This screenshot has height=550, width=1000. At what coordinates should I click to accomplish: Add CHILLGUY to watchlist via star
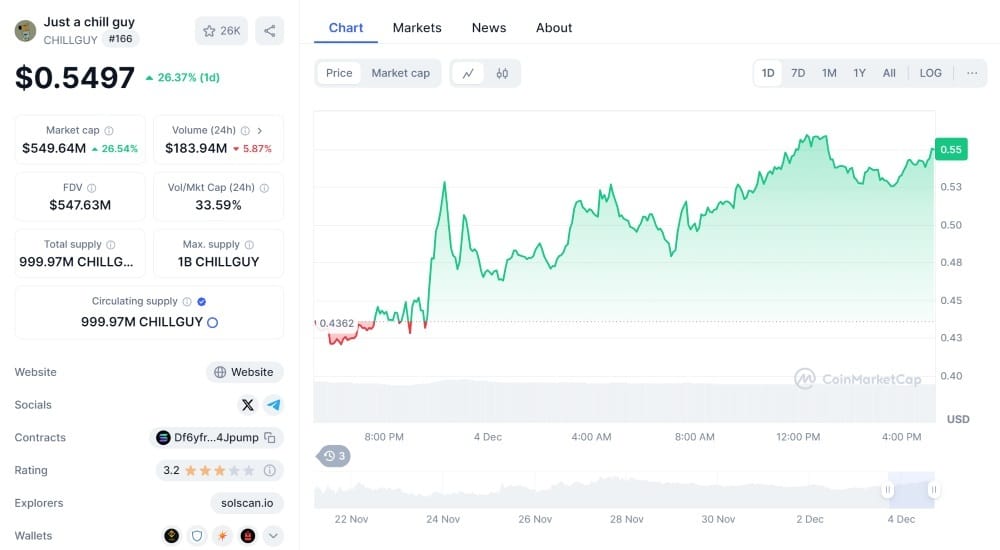point(221,31)
